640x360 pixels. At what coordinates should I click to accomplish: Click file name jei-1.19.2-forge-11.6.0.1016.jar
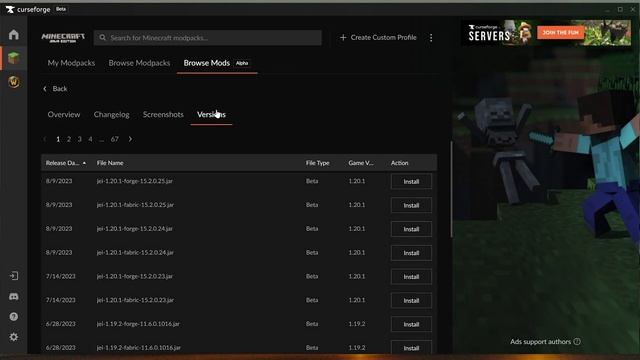point(138,324)
